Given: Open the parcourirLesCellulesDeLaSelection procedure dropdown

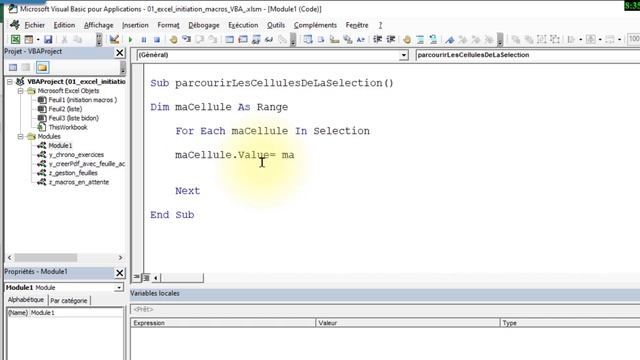Looking at the screenshot, I should pyautogui.click(x=528, y=55).
